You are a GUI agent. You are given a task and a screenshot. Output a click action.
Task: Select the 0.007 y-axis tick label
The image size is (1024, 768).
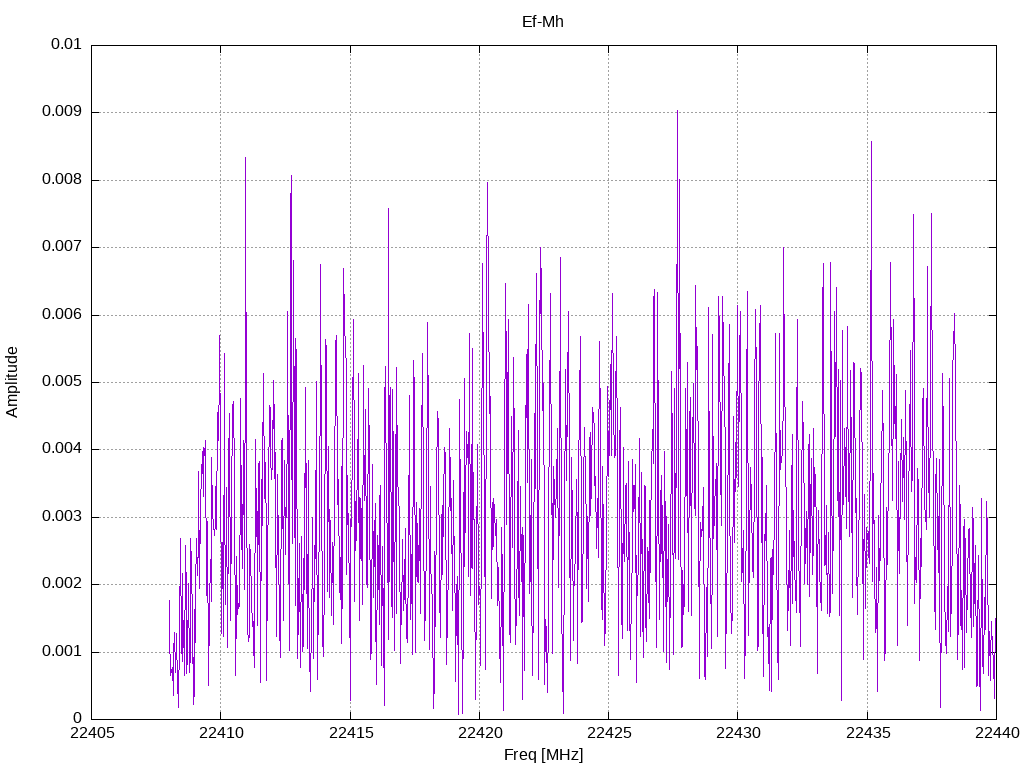tap(62, 247)
